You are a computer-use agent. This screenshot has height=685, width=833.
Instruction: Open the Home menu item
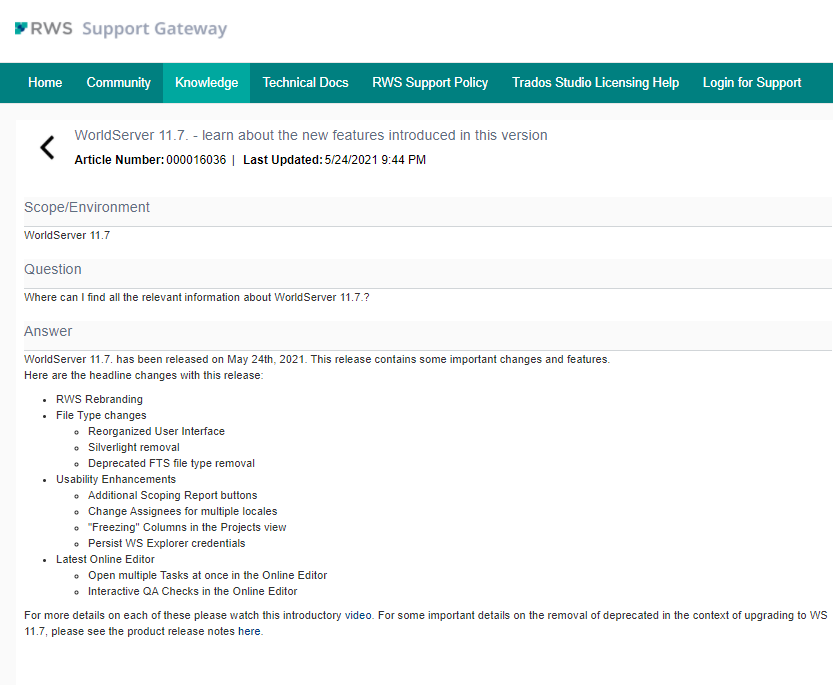tap(45, 83)
